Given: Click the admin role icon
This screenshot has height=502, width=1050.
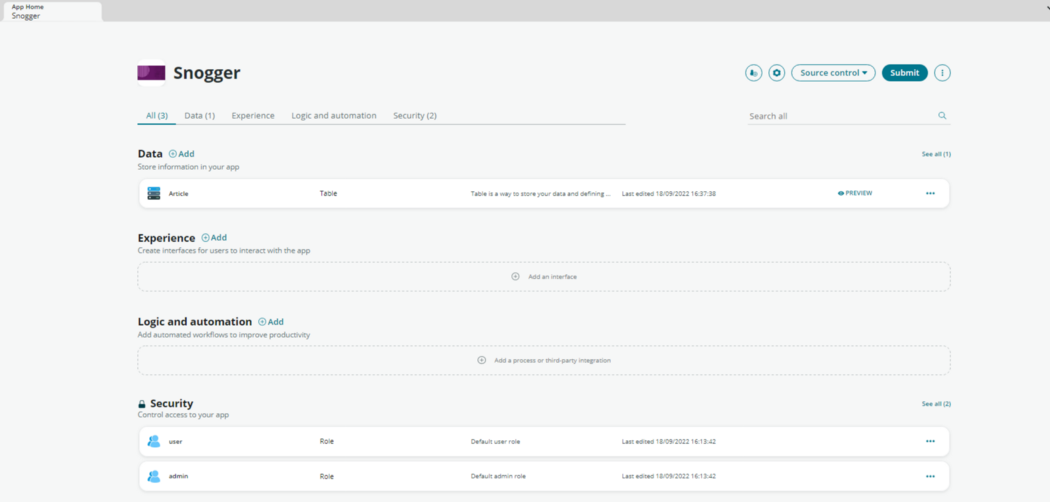Looking at the screenshot, I should [154, 477].
